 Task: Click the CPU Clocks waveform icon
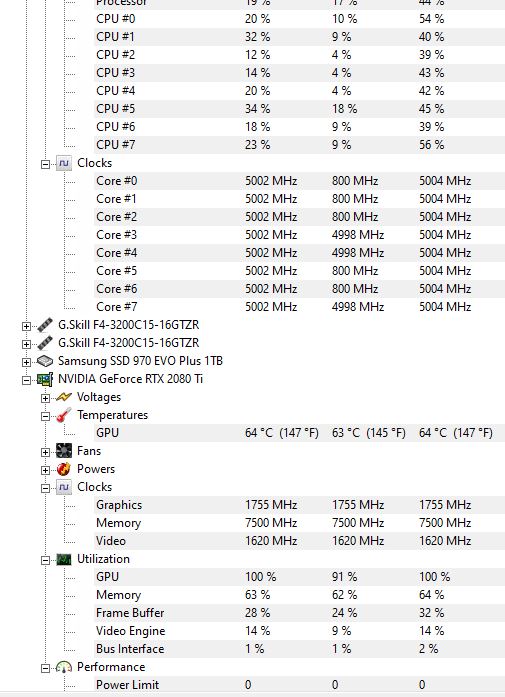coord(64,163)
